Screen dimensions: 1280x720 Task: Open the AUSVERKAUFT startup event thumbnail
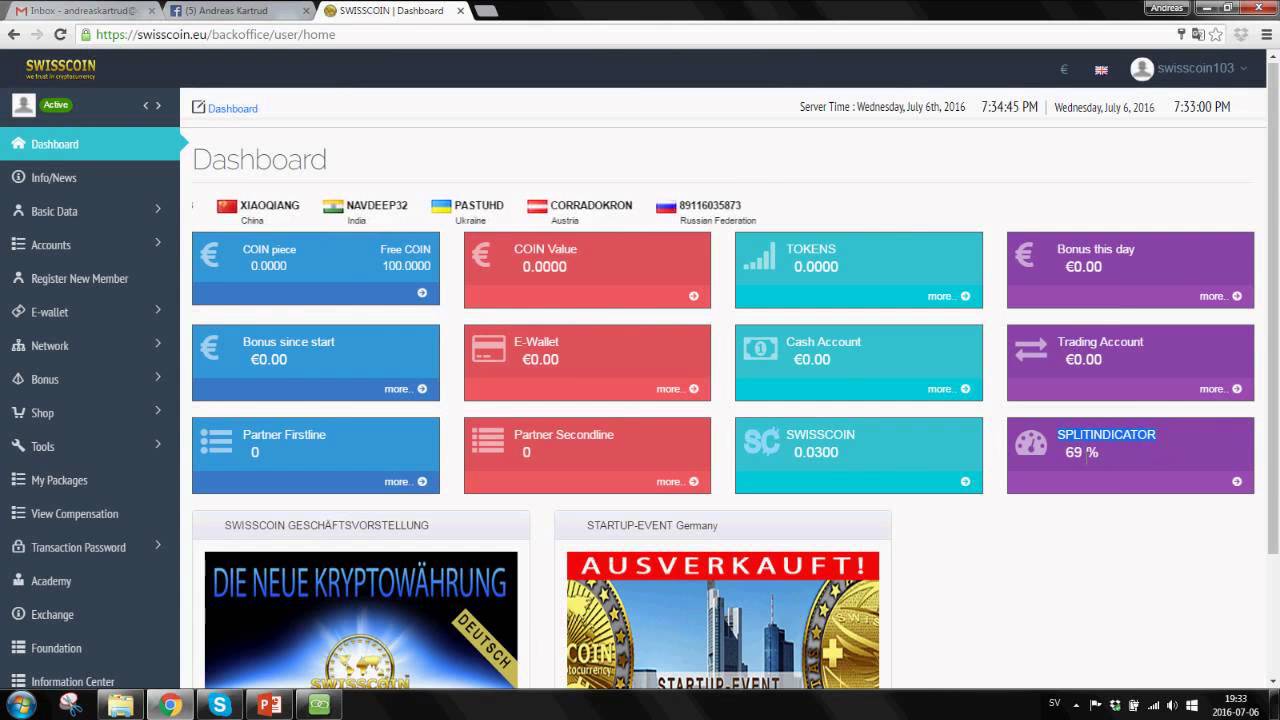point(723,620)
